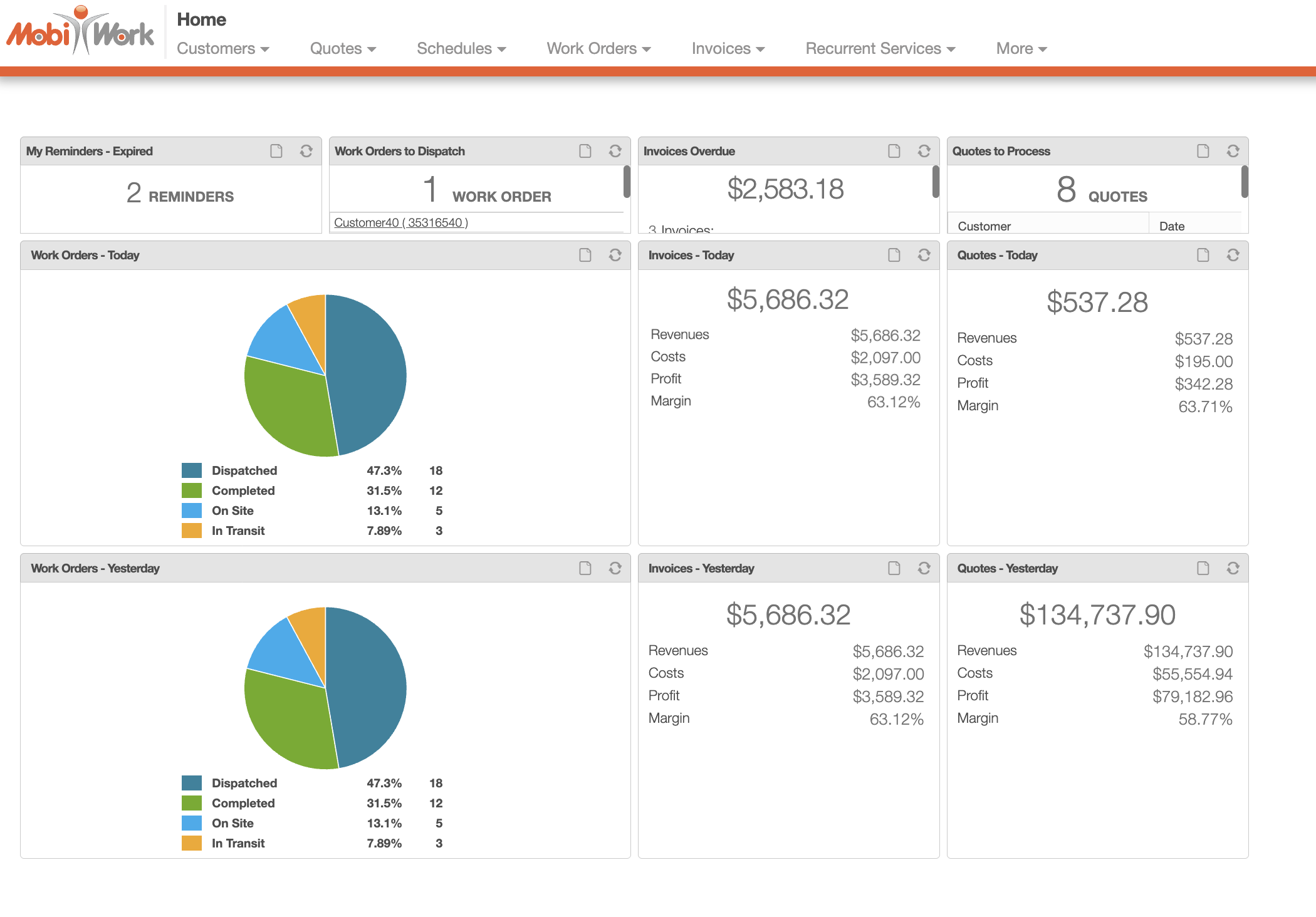Refresh the Quotes - Yesterday widget
This screenshot has width=1316, height=917.
point(1233,568)
